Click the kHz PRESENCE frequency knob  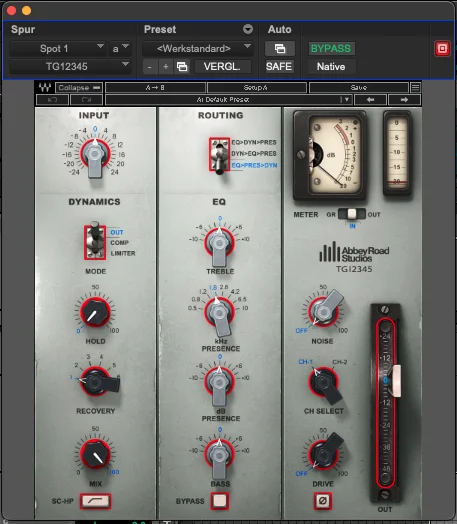[x=219, y=314]
